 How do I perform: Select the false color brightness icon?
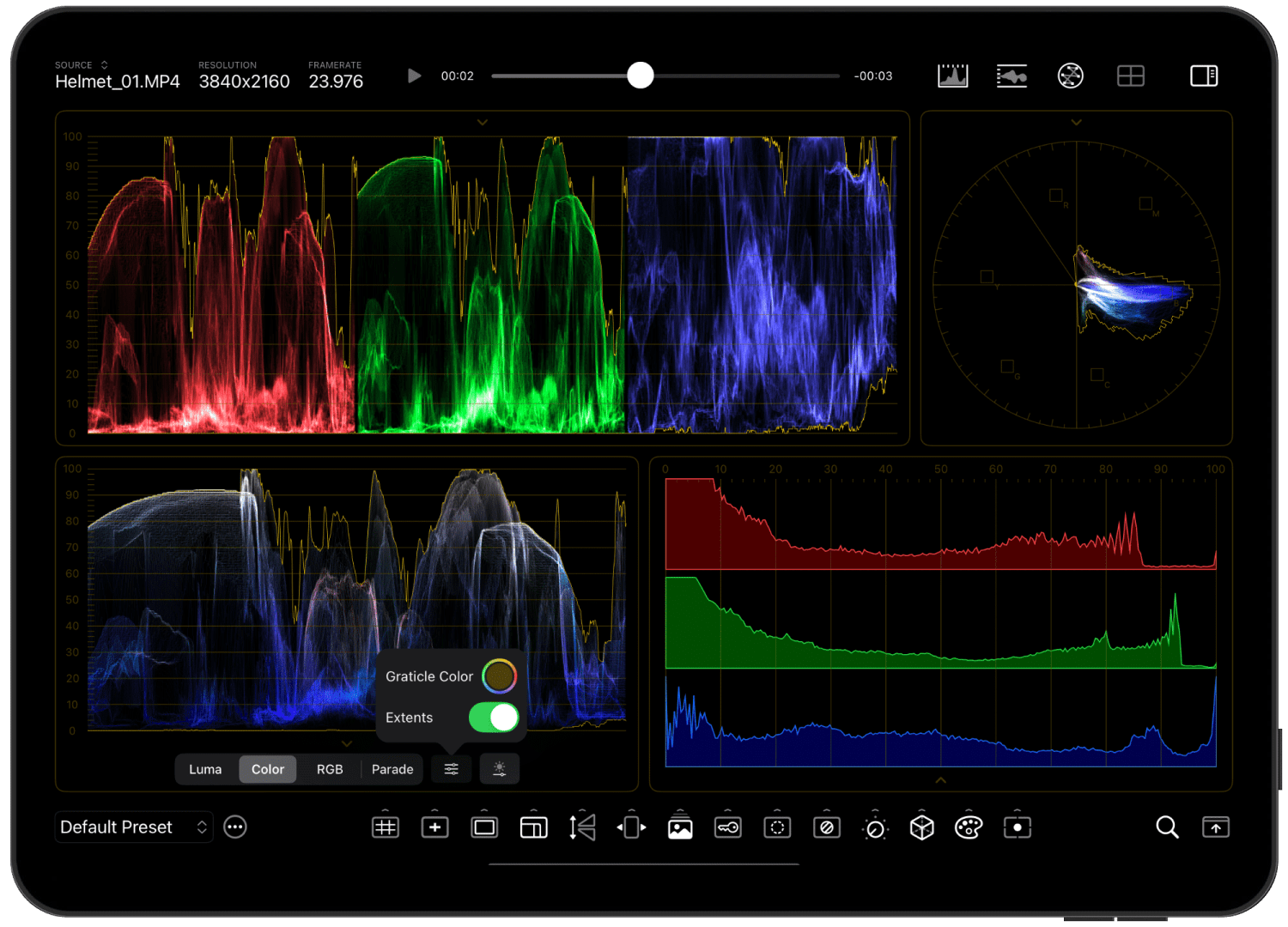[499, 769]
